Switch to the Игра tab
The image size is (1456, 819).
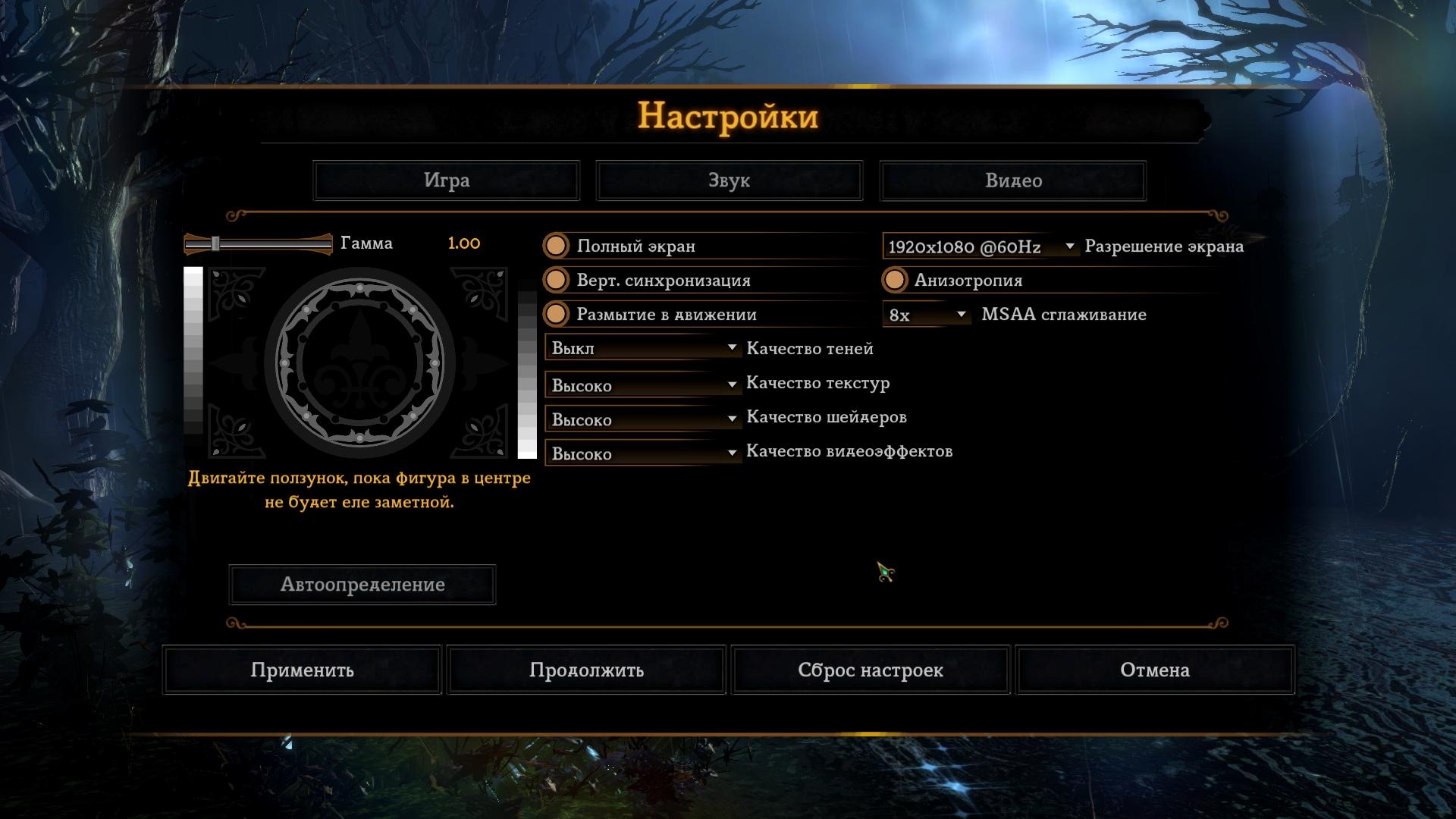[447, 180]
